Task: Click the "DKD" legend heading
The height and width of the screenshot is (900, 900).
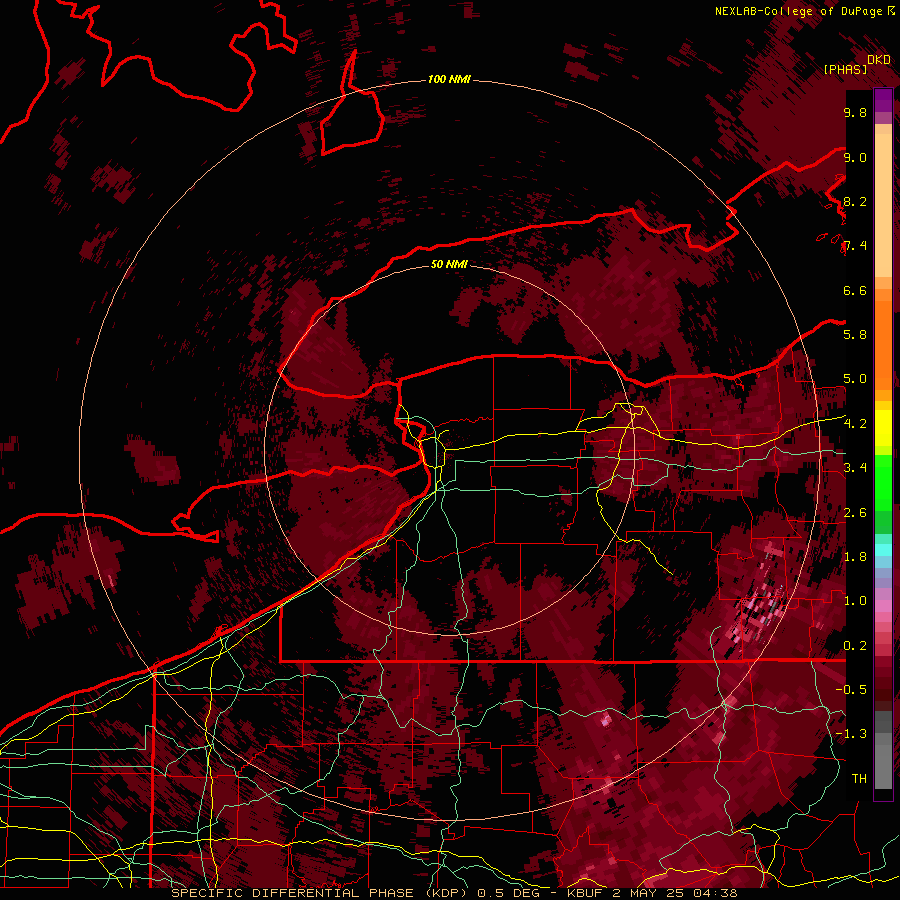Action: pos(879,60)
